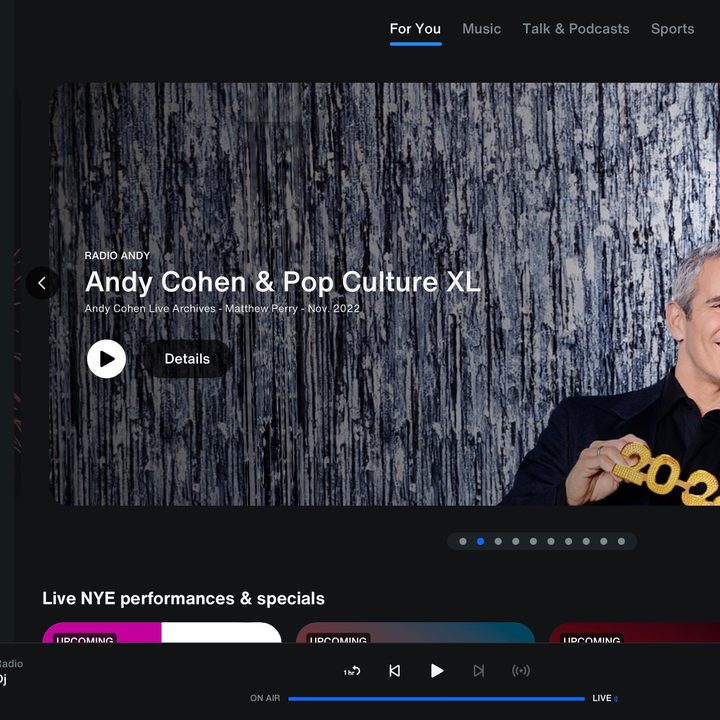Select the sixth carousel page dot
The width and height of the screenshot is (720, 720).
(551, 541)
